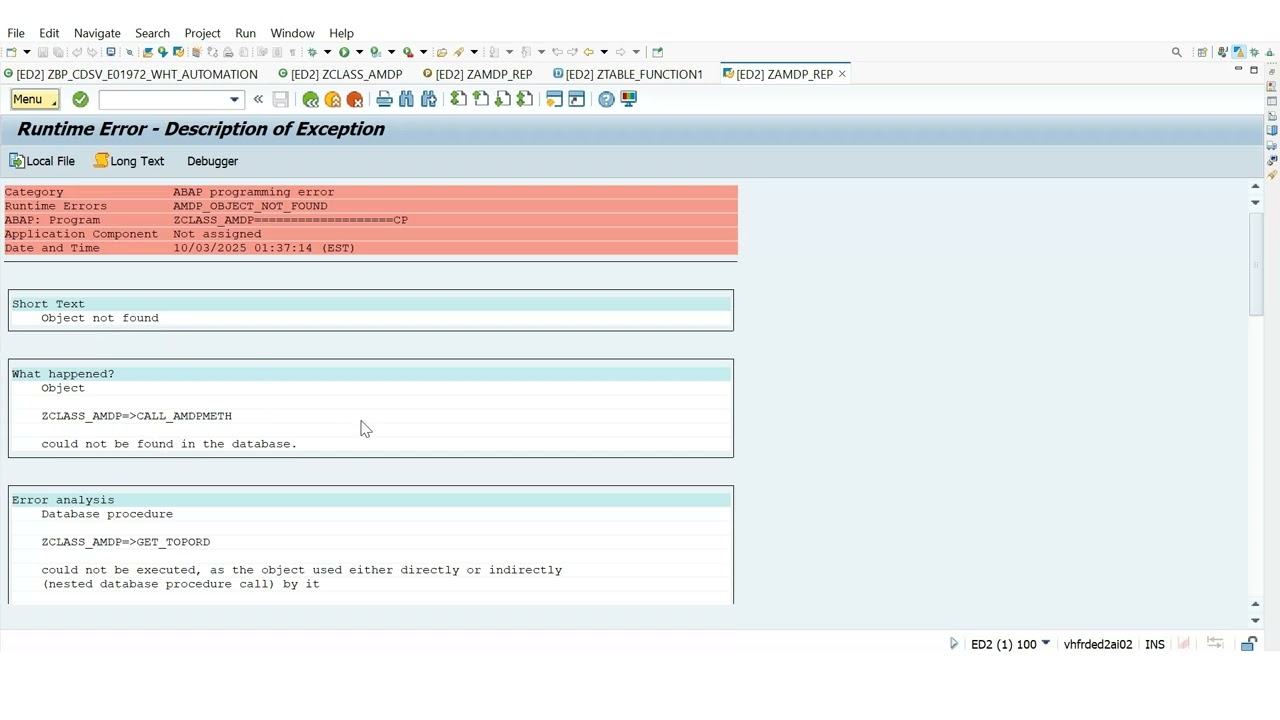
Task: Open the Edit menu
Action: click(49, 33)
